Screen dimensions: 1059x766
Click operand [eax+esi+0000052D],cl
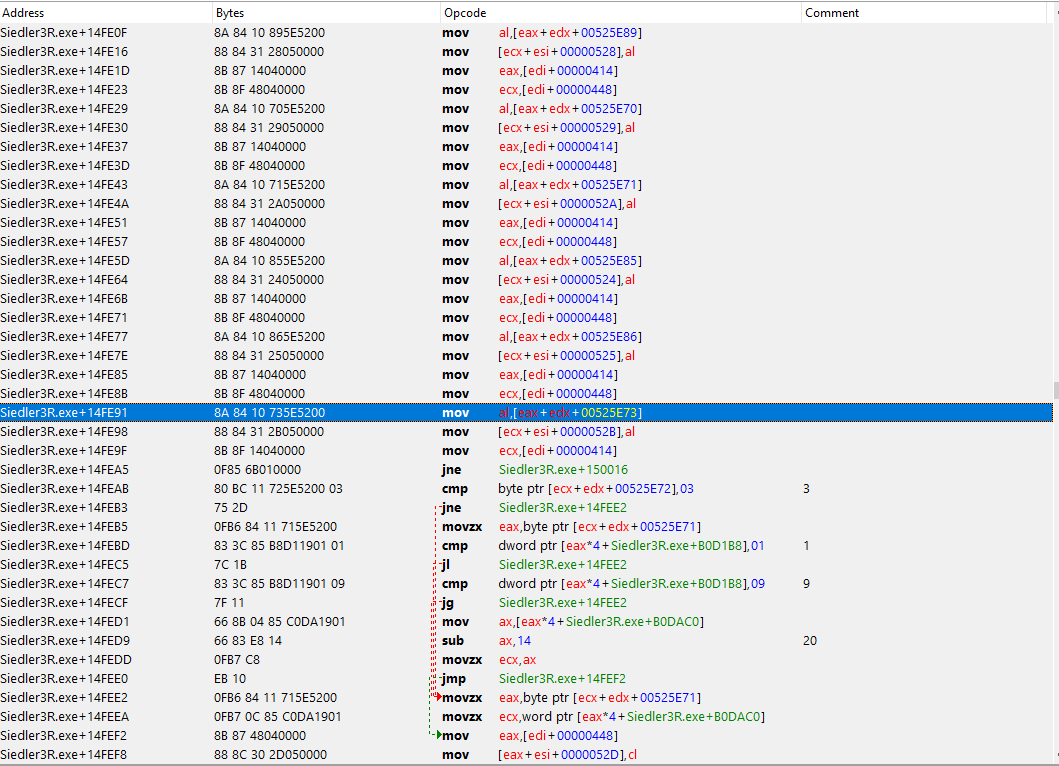click(x=567, y=755)
